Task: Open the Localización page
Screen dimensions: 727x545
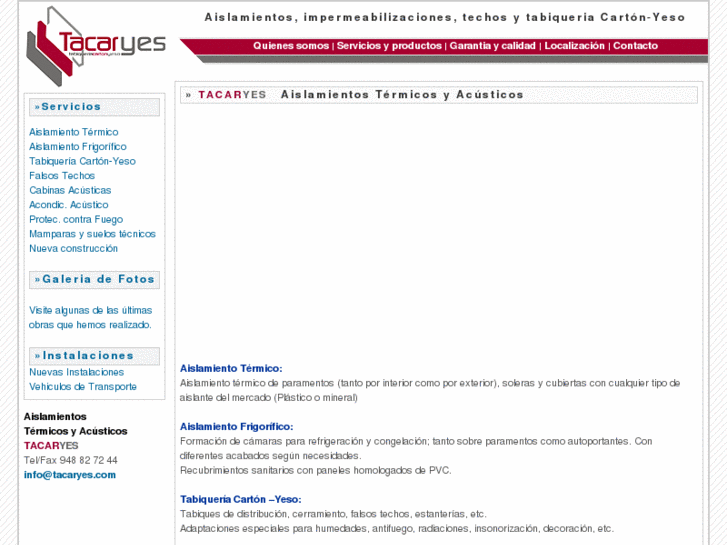Action: pos(574,46)
